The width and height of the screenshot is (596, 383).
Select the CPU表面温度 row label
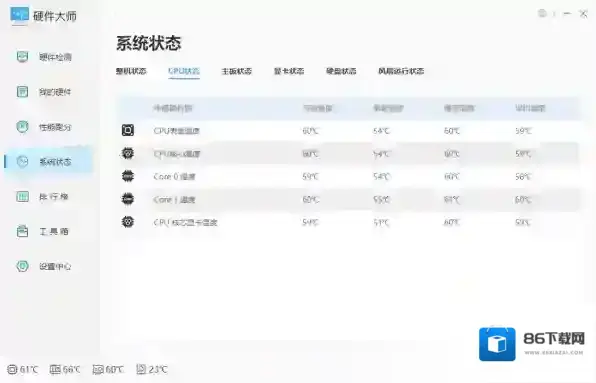[x=176, y=131]
